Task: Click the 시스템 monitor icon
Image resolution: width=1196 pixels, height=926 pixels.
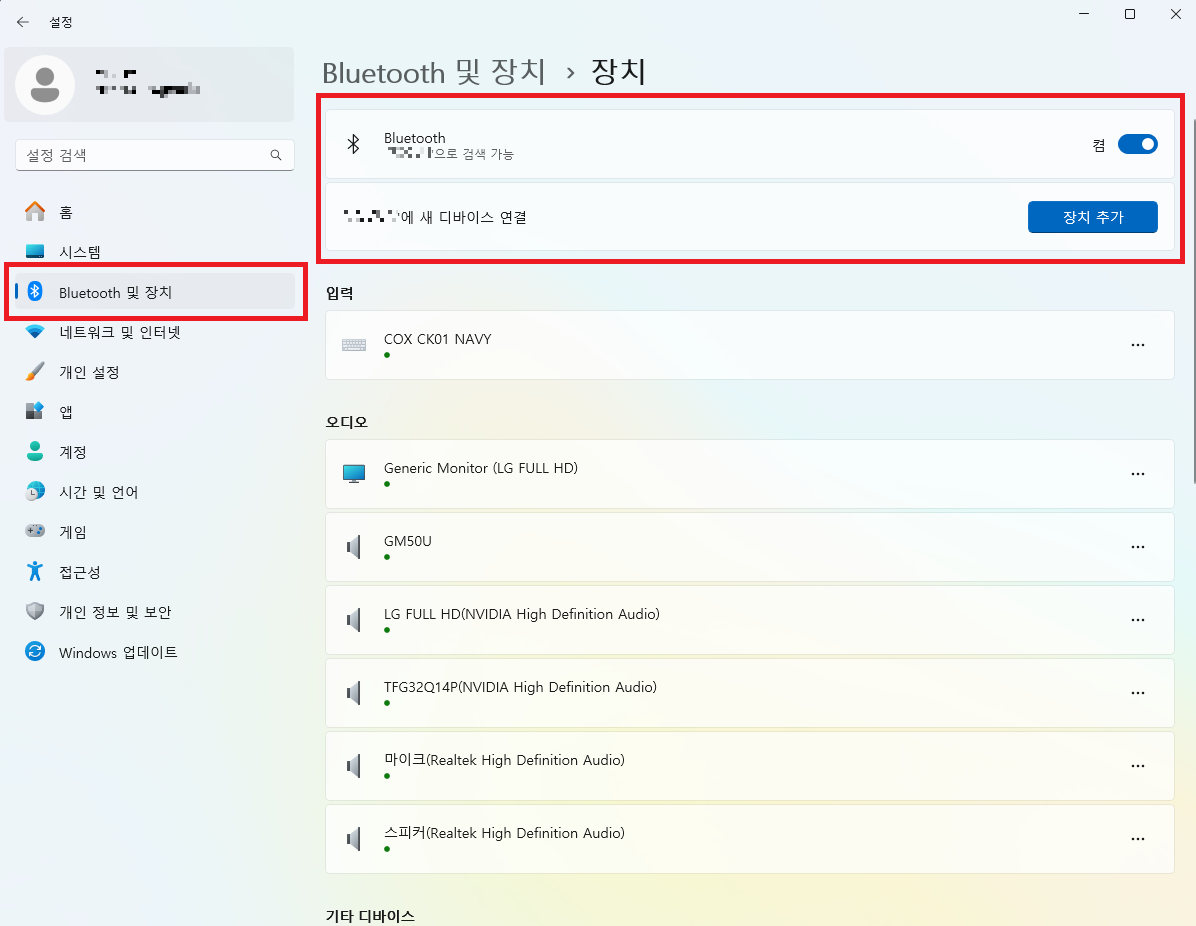Action: (35, 252)
